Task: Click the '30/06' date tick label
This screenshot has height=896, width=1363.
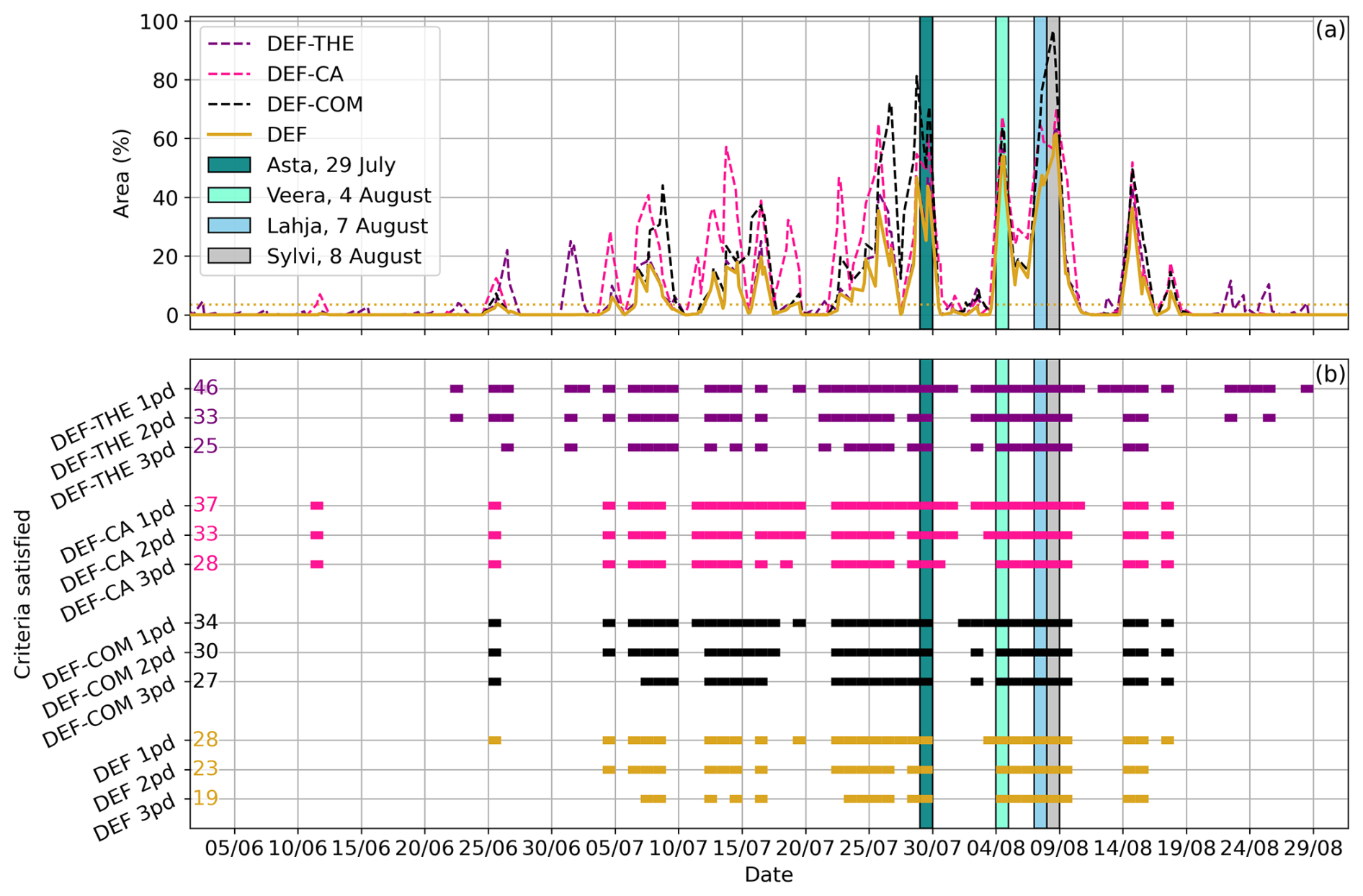Action: (551, 848)
